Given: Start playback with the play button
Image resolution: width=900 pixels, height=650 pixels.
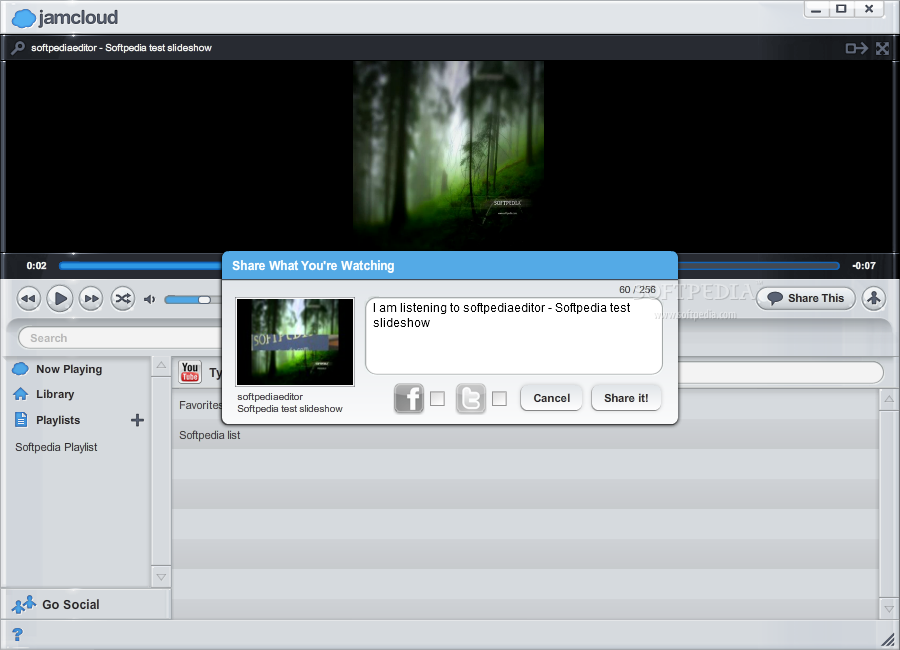Looking at the screenshot, I should [x=60, y=299].
